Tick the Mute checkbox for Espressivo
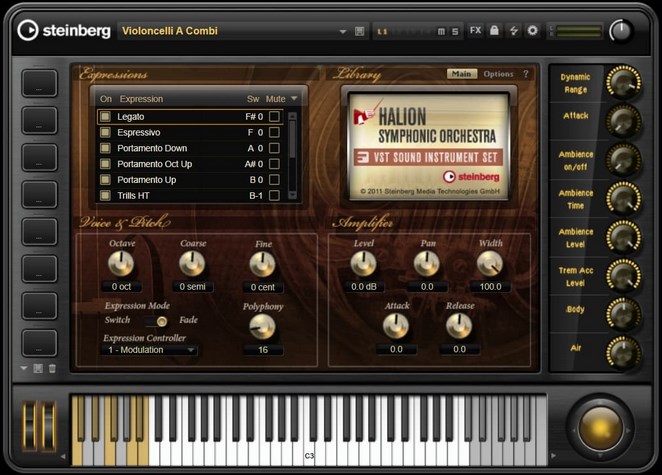 pyautogui.click(x=274, y=132)
